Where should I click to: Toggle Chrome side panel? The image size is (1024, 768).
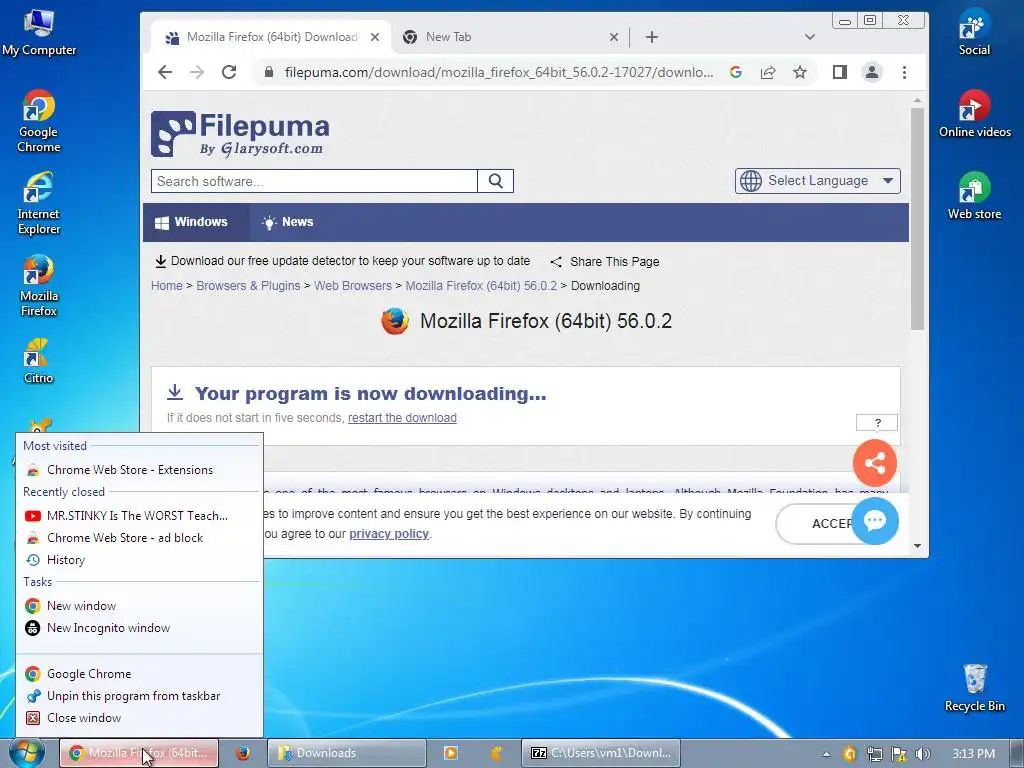tap(840, 72)
